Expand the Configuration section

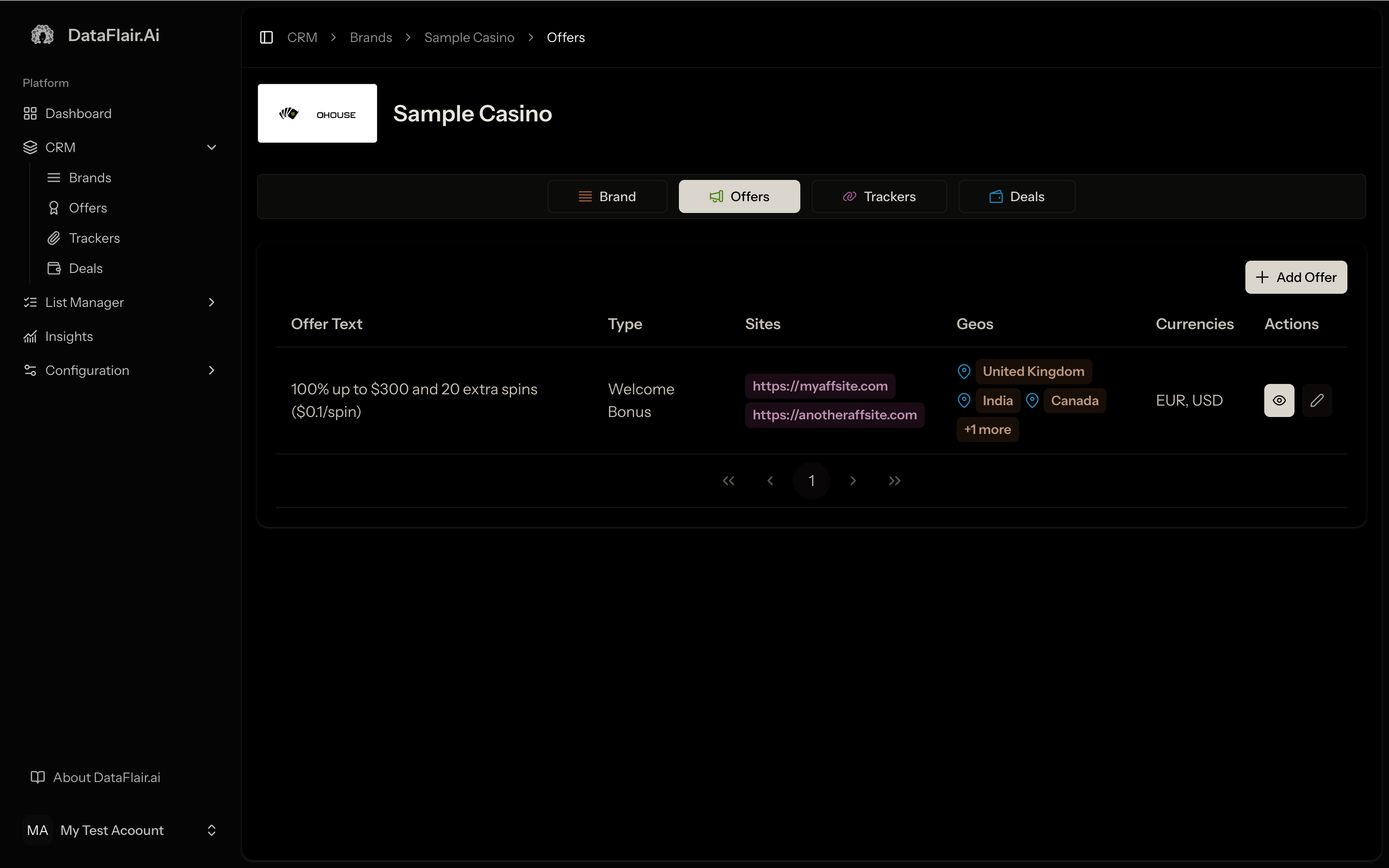(x=211, y=370)
